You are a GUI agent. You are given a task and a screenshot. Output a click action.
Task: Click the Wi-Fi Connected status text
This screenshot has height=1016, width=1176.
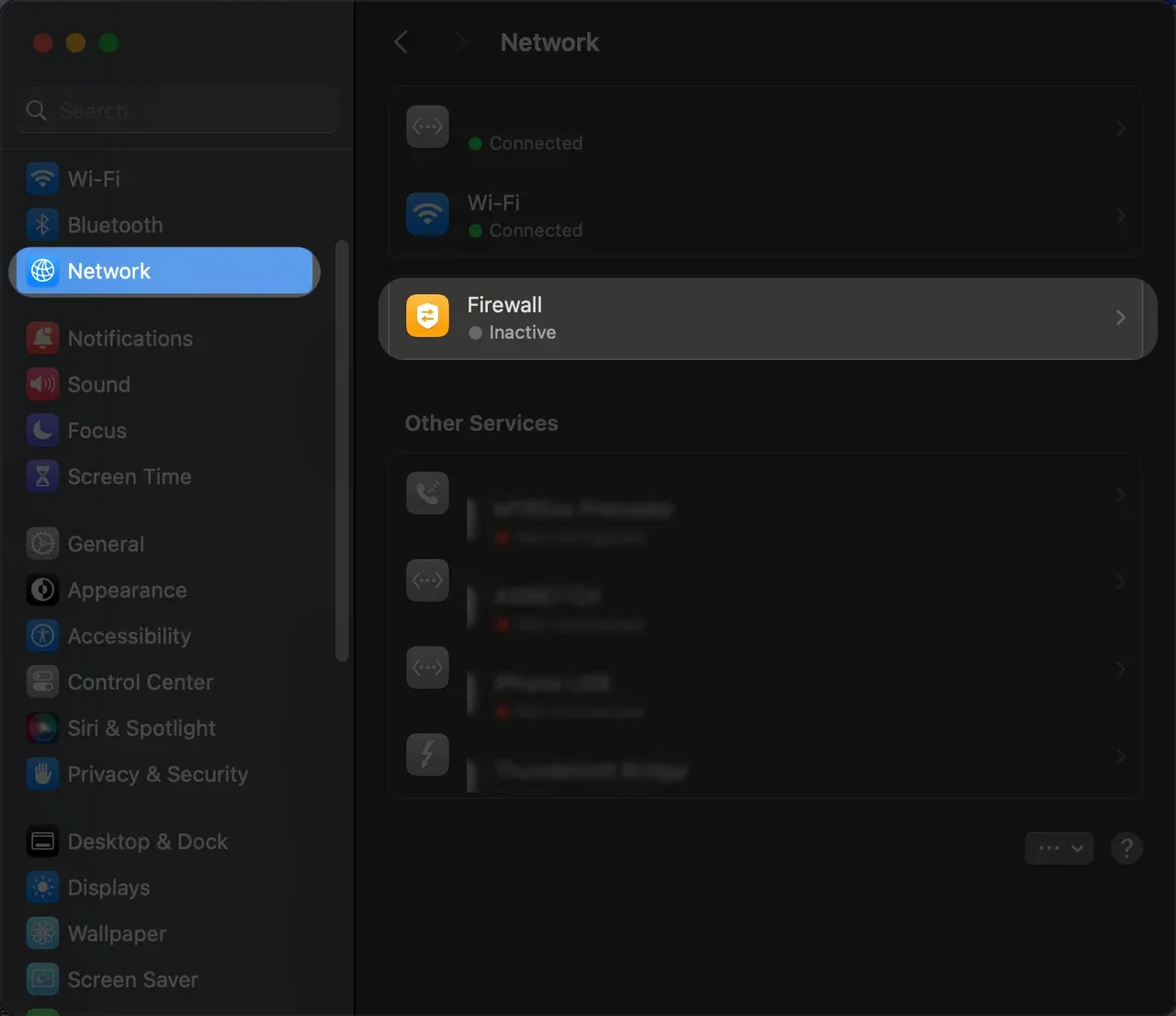tap(536, 231)
